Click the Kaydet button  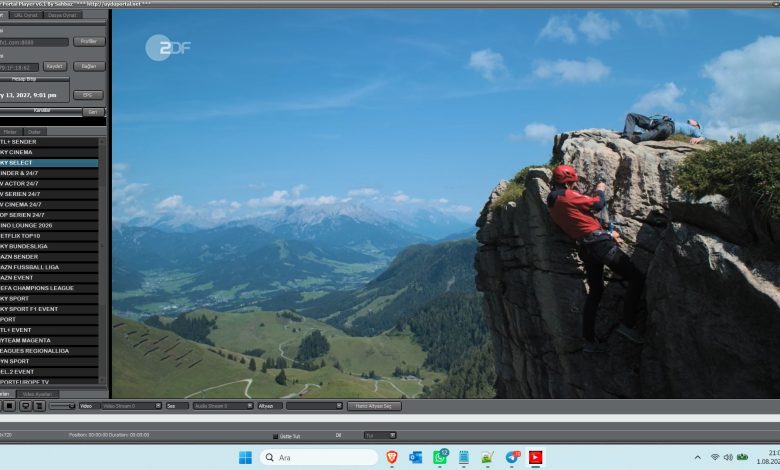[55, 66]
